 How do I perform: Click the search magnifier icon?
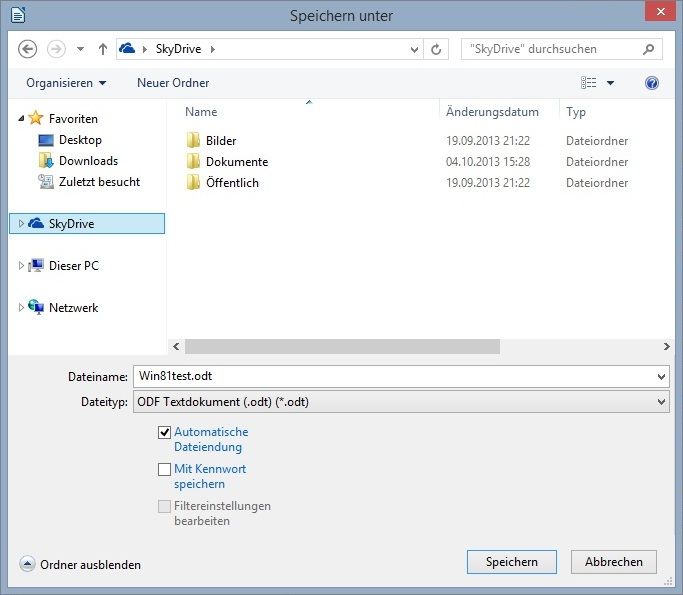point(649,49)
